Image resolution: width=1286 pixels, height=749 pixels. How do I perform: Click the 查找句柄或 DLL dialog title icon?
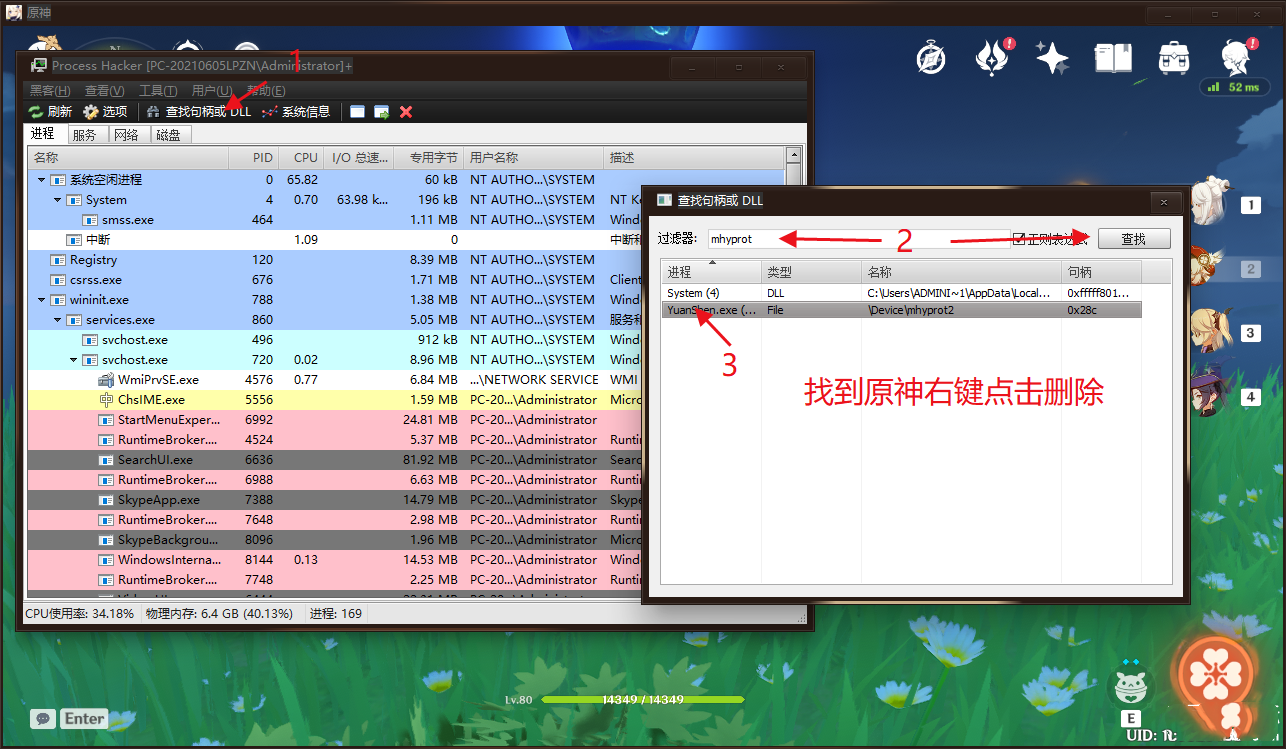tap(664, 200)
